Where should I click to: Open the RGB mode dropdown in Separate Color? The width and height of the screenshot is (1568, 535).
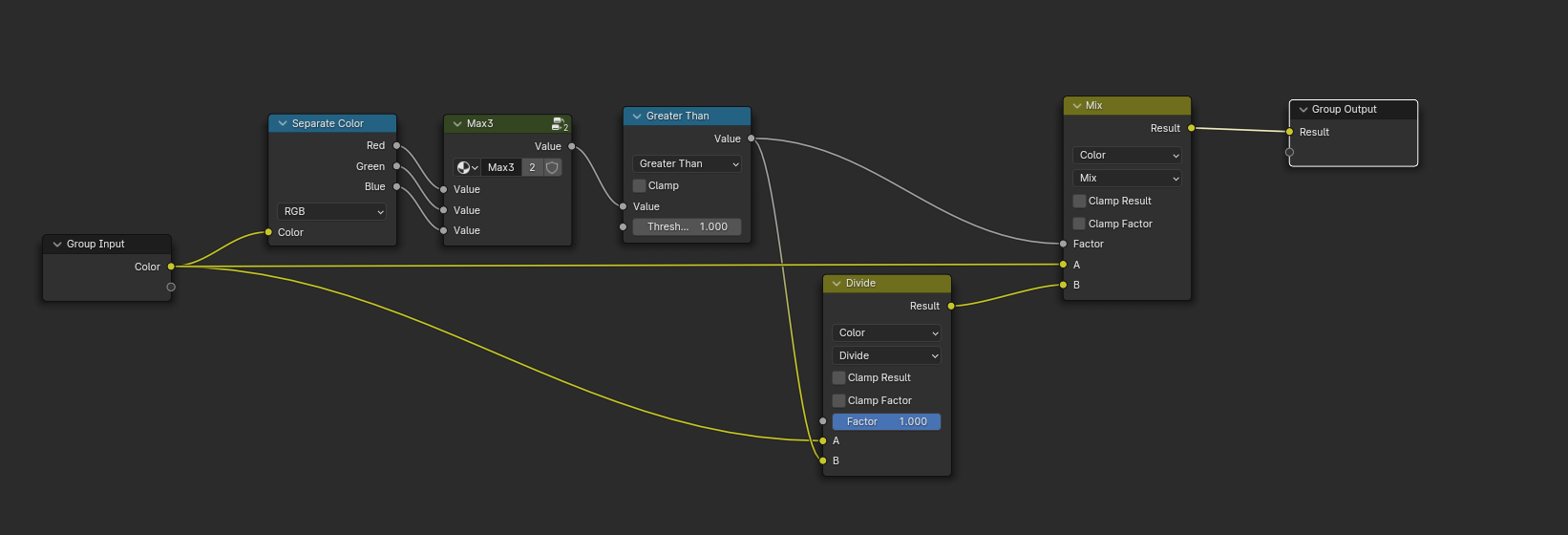[x=332, y=211]
